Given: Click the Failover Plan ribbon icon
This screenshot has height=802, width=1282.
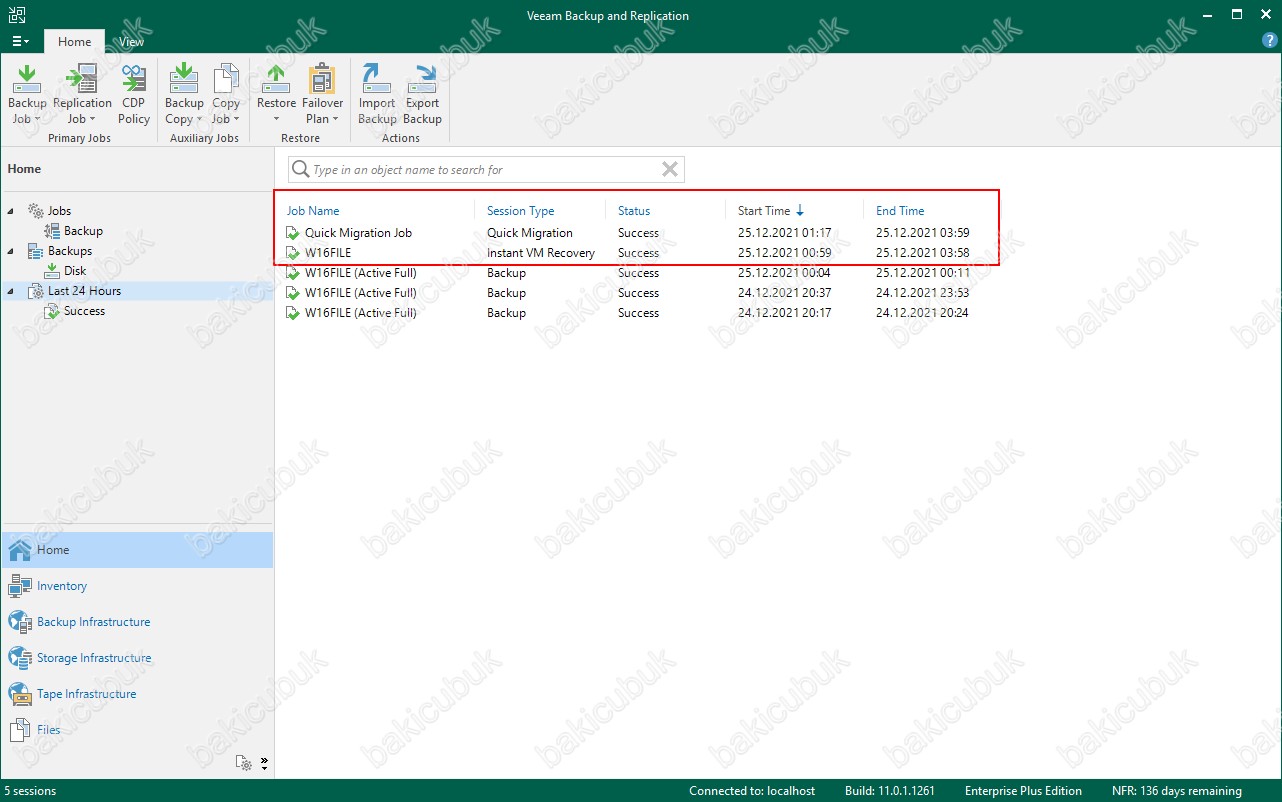Looking at the screenshot, I should click(x=322, y=78).
